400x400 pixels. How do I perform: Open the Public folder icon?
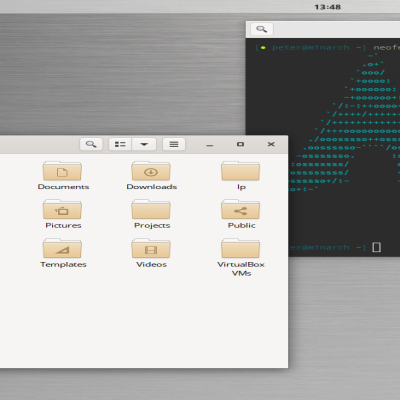coord(240,210)
